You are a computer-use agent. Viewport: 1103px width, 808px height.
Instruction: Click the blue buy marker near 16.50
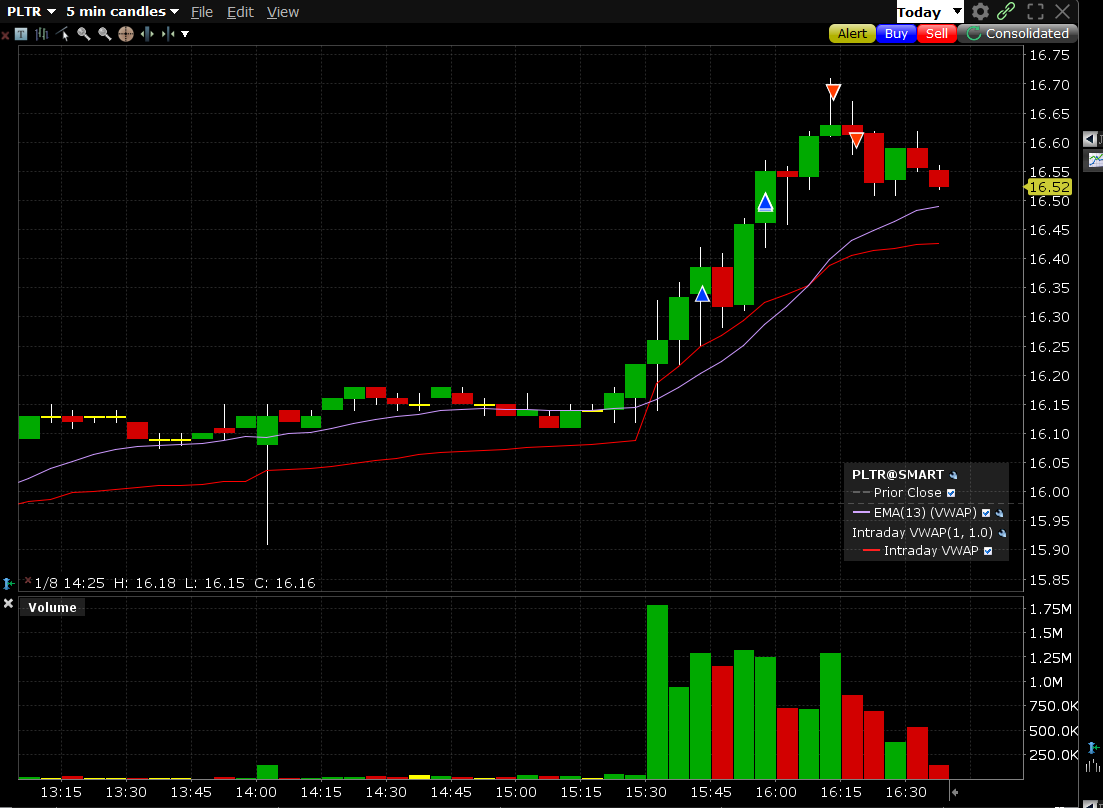pos(765,203)
